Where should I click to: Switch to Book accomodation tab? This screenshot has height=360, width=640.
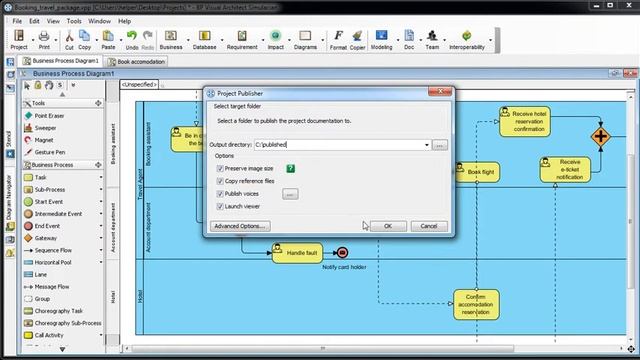click(137, 62)
